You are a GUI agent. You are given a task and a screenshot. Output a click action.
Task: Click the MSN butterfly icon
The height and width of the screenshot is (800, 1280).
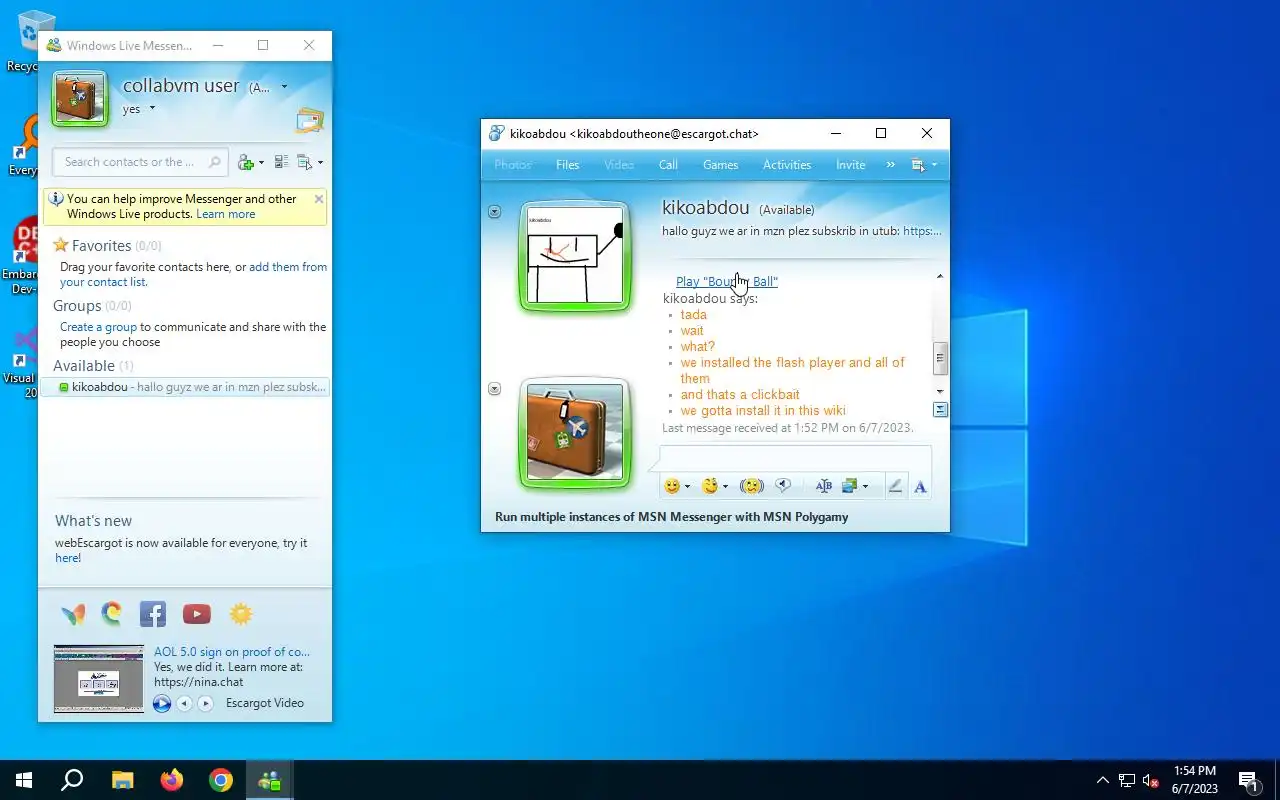tap(73, 614)
